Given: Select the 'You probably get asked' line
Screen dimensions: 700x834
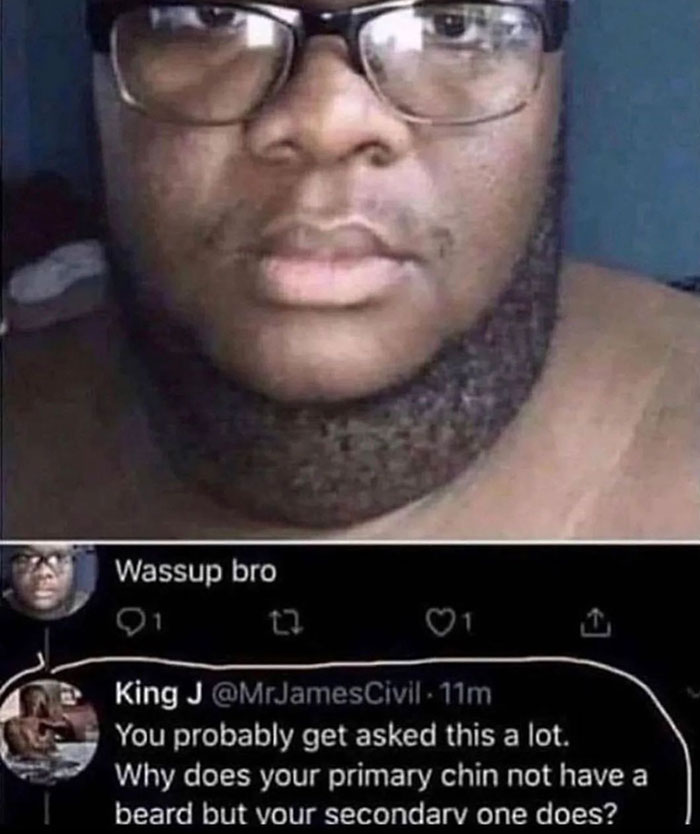Looking at the screenshot, I should [x=343, y=737].
